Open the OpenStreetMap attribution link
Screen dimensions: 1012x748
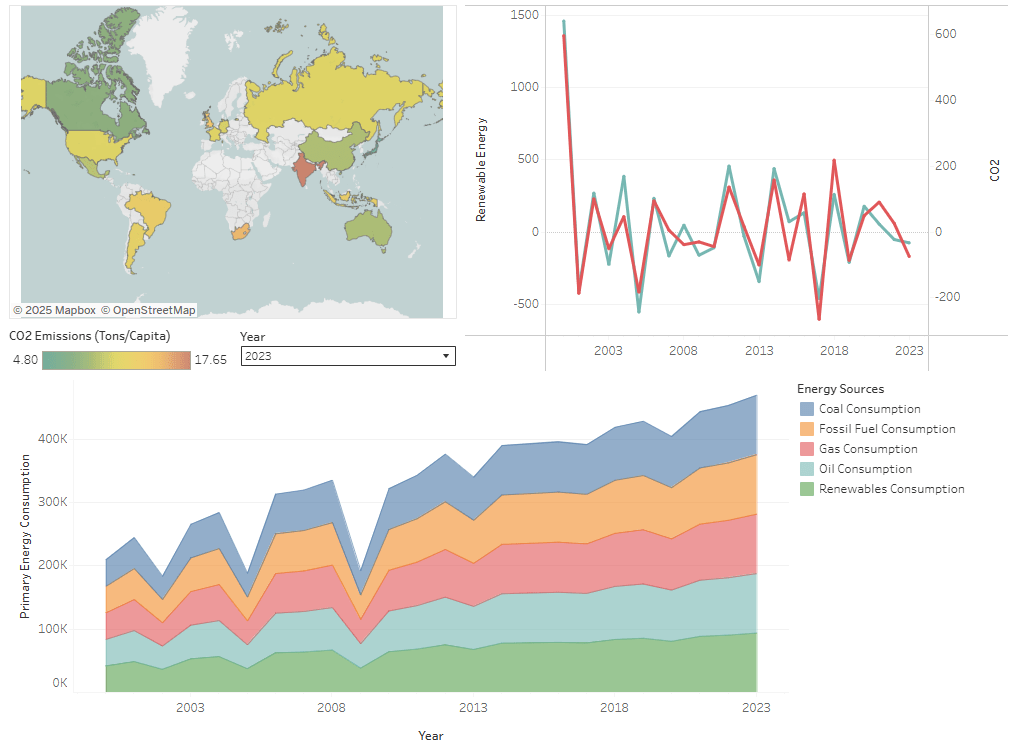point(148,310)
